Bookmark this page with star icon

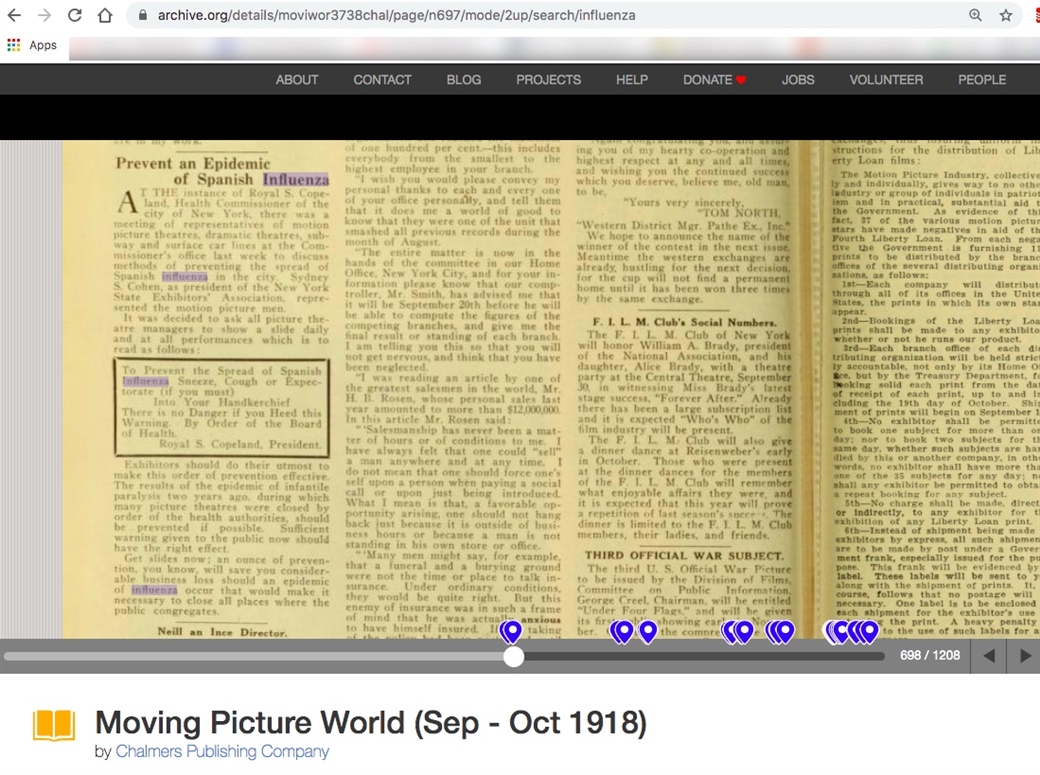point(1006,15)
